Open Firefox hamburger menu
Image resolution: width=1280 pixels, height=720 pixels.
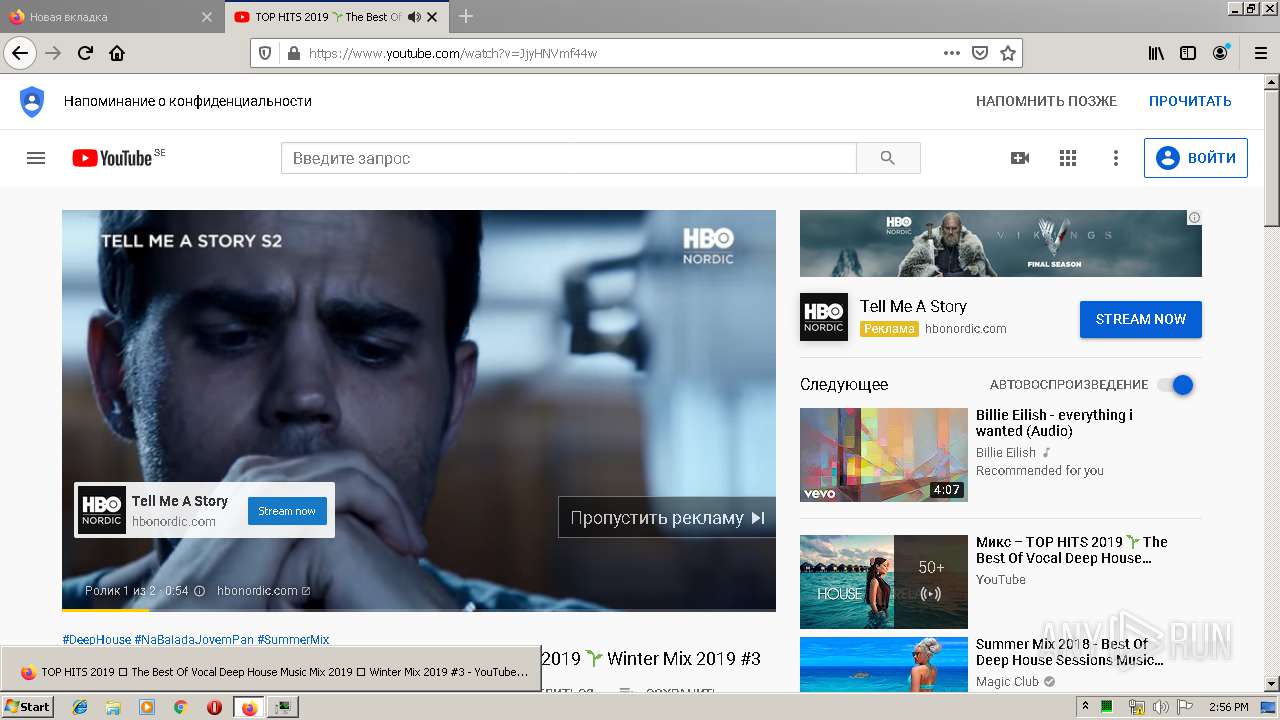1260,53
